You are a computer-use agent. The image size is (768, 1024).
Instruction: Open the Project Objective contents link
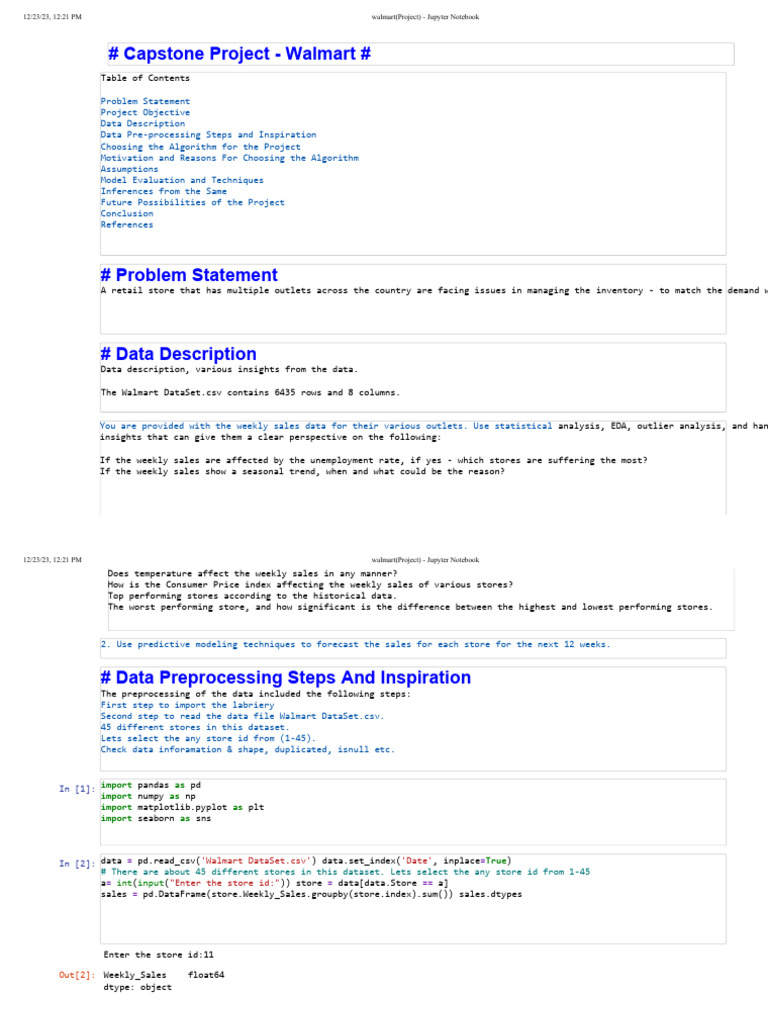[145, 112]
